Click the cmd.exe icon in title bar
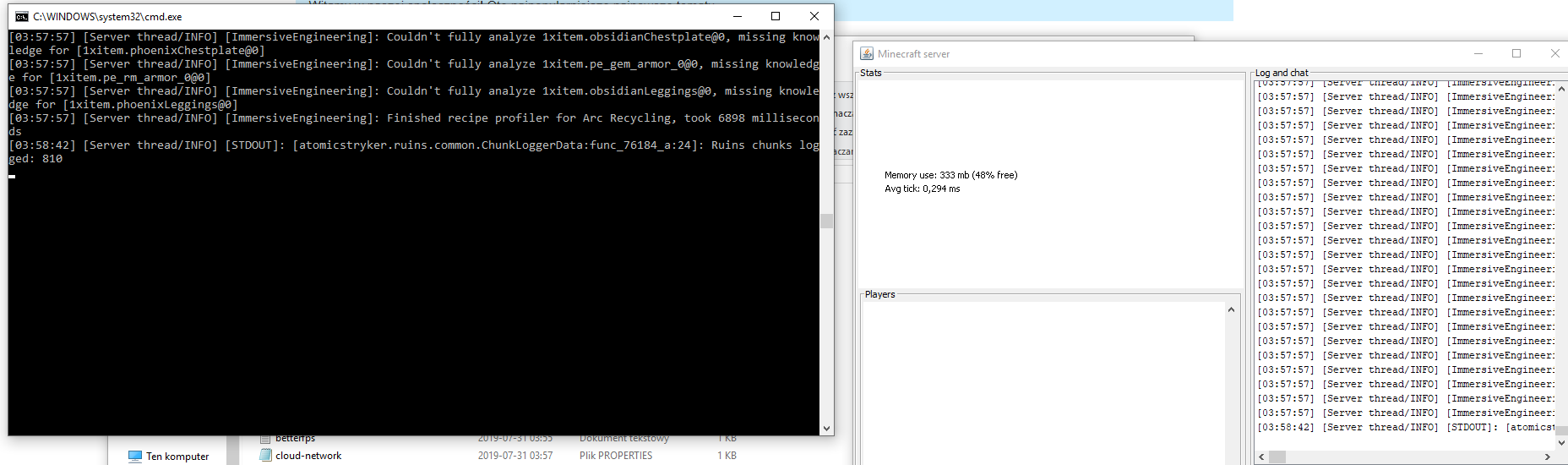The width and height of the screenshot is (1568, 465). [x=22, y=17]
